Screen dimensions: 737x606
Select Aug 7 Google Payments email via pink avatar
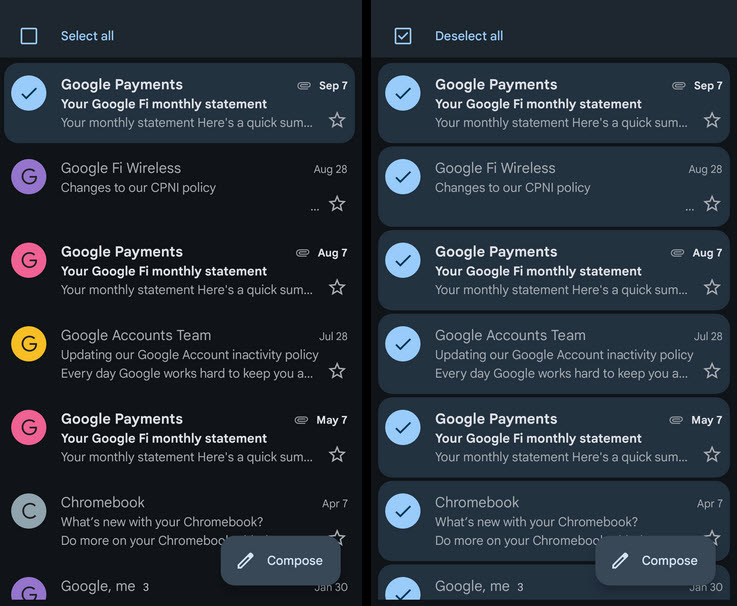(x=29, y=260)
